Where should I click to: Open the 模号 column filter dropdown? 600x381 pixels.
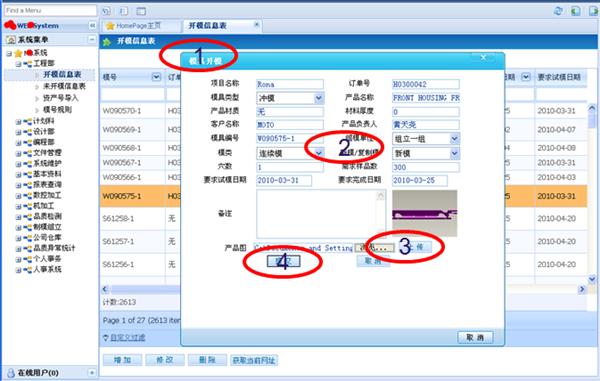tap(156, 77)
